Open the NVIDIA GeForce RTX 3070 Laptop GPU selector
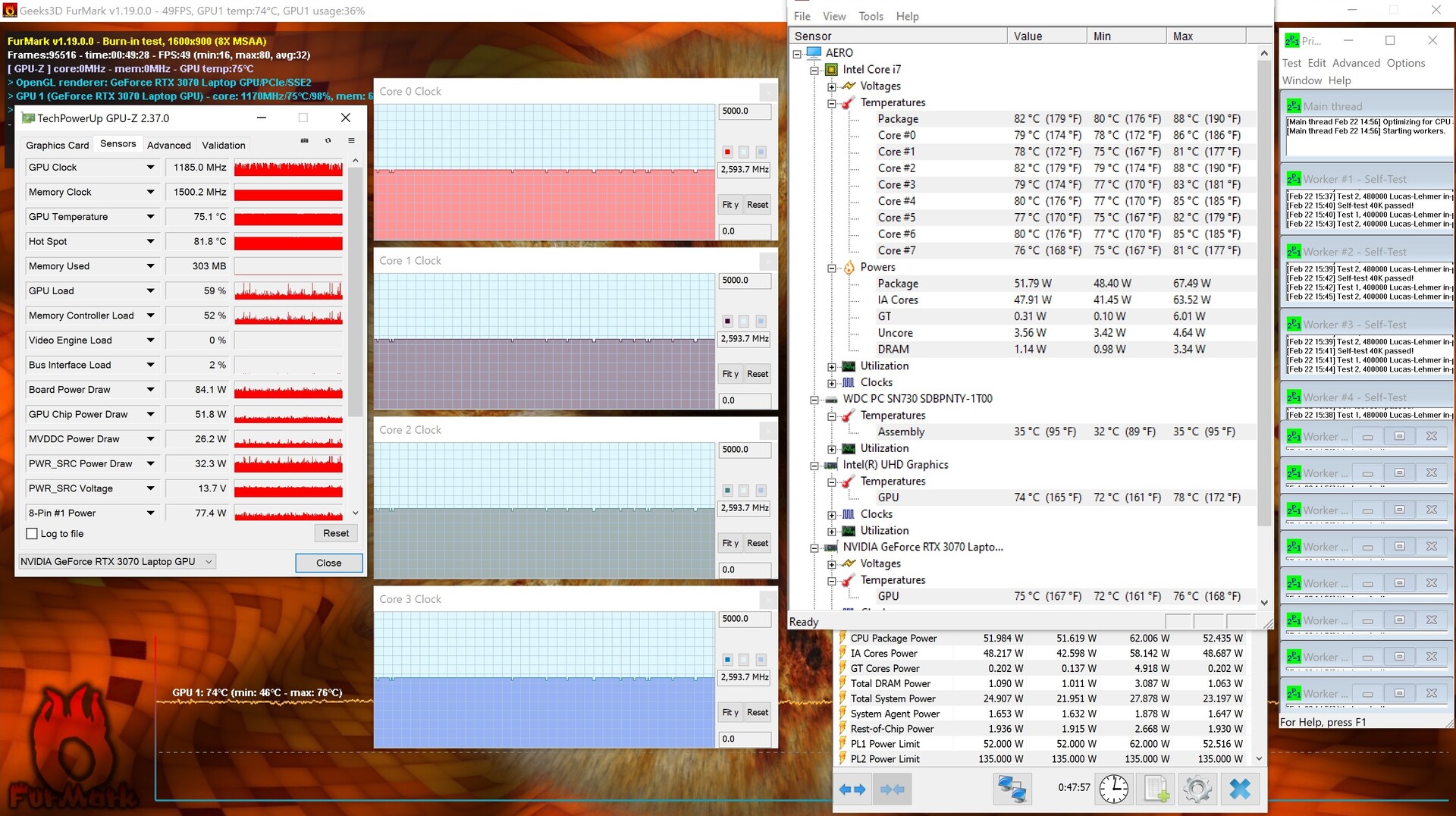The image size is (1456, 816). pyautogui.click(x=117, y=562)
